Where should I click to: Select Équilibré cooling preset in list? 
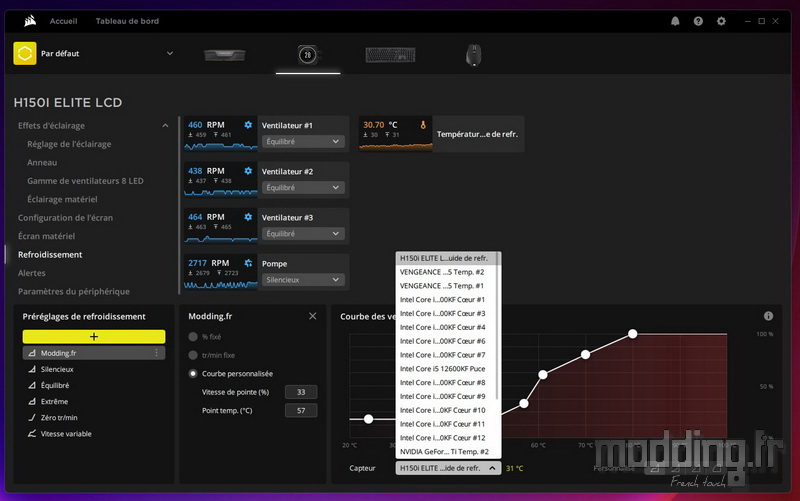pyautogui.click(x=55, y=385)
